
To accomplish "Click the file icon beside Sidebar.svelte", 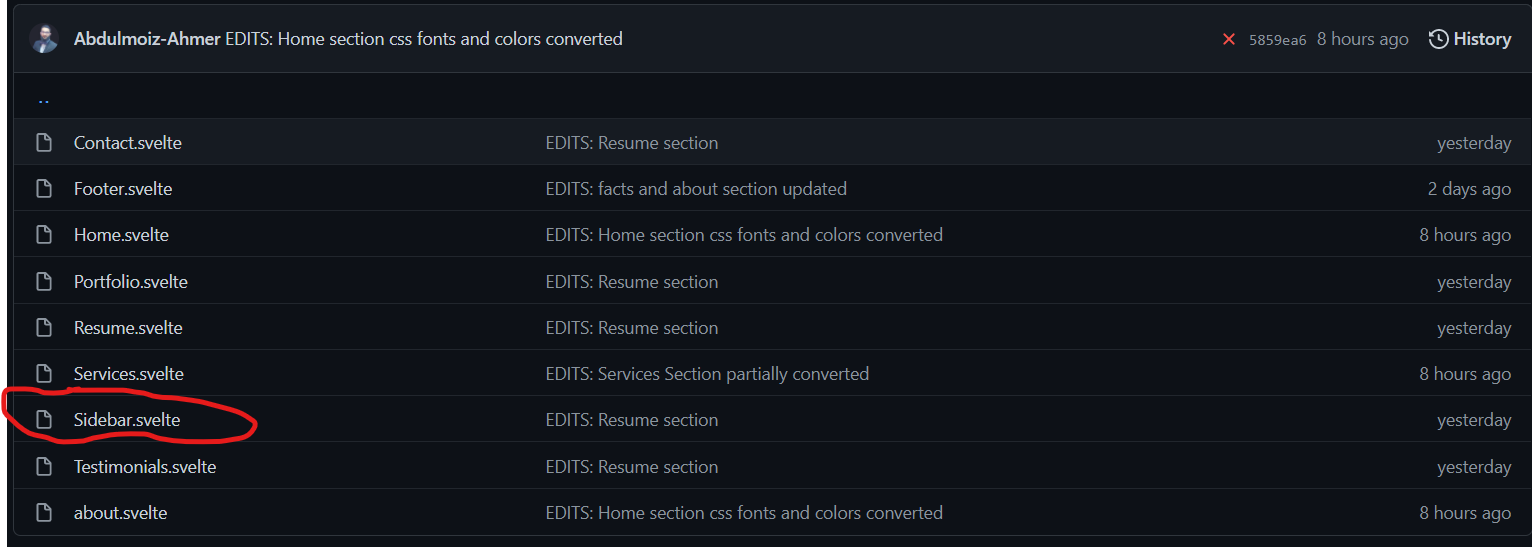I will [44, 420].
